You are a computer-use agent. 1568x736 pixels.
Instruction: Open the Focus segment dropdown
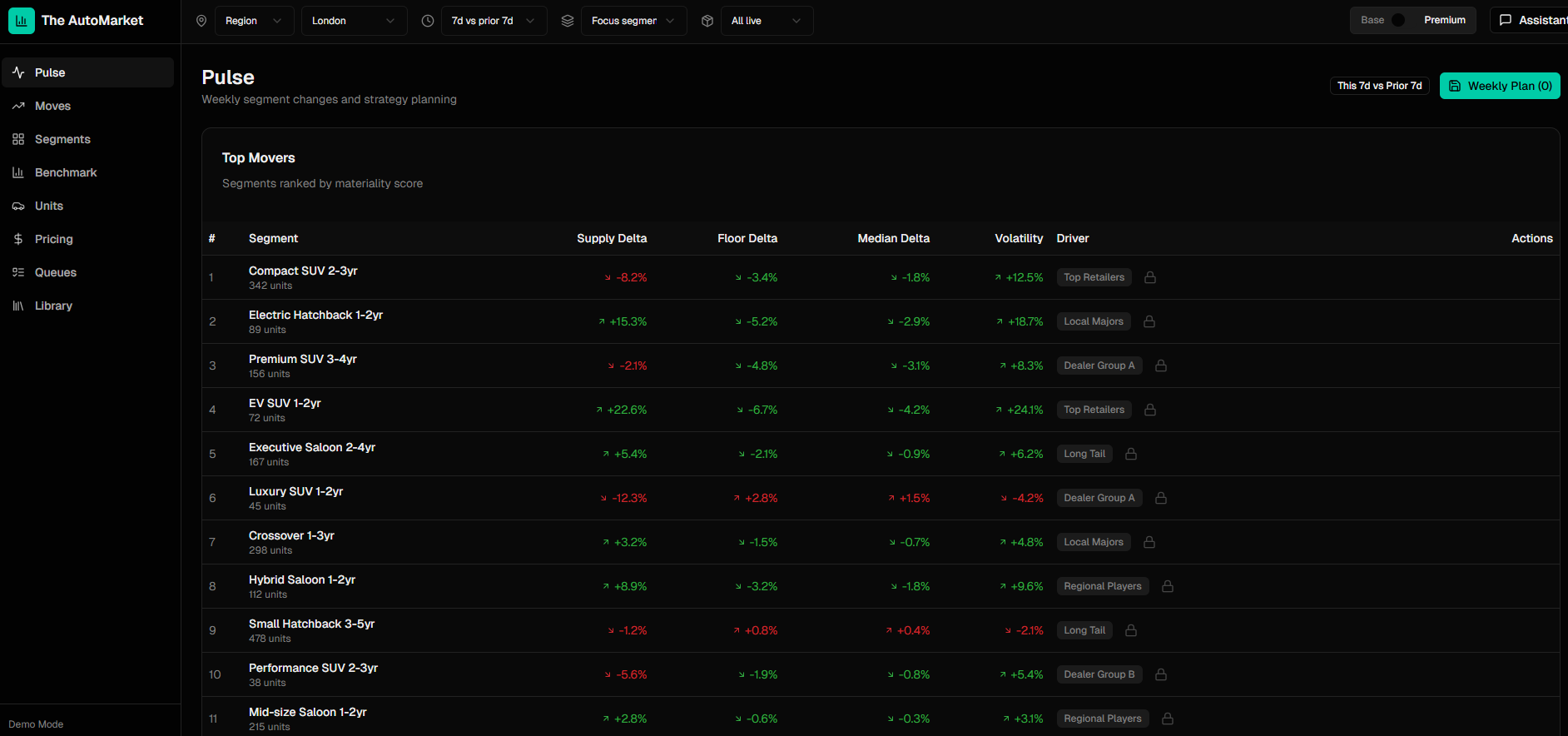tap(634, 21)
